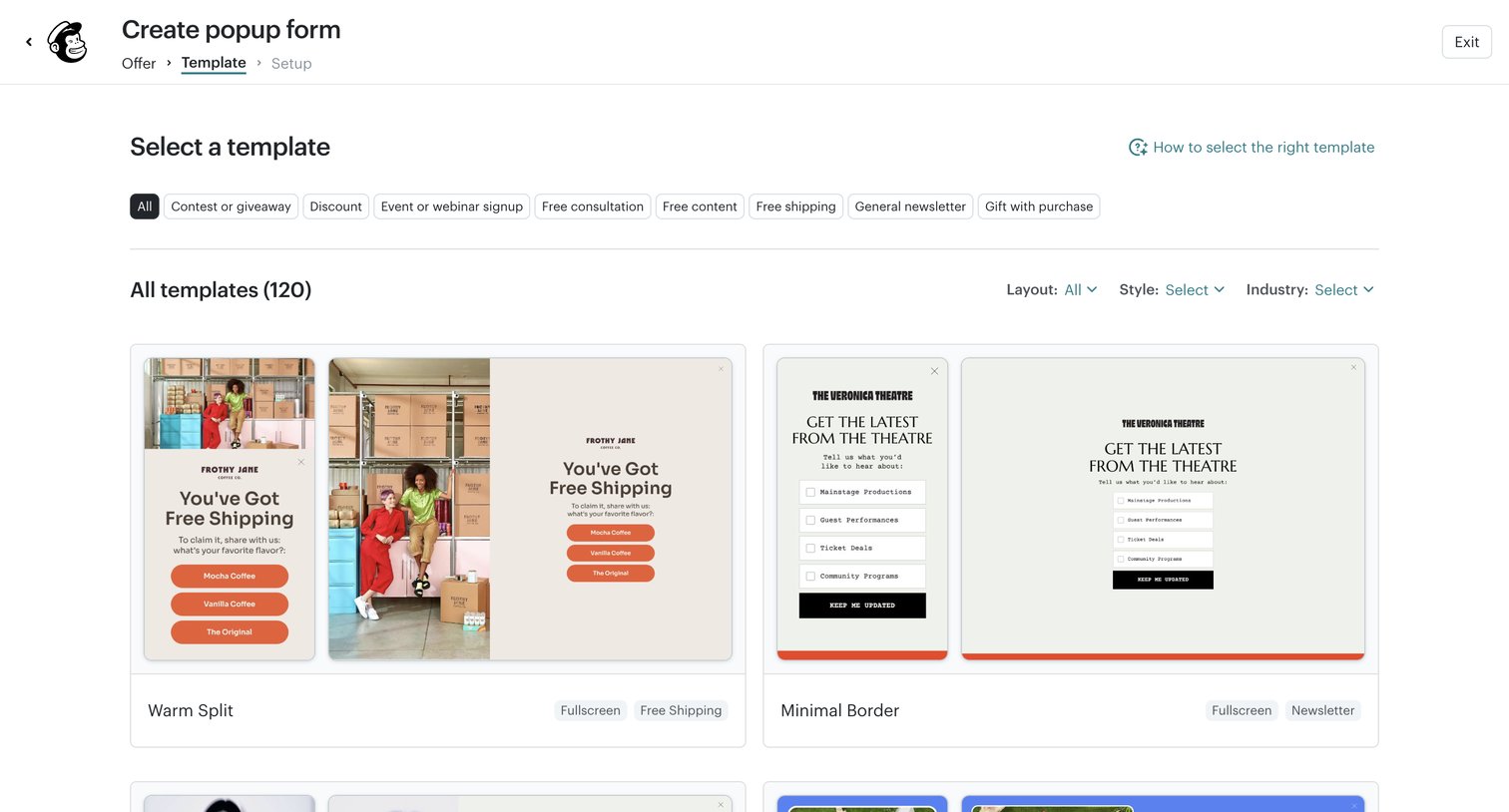Screen dimensions: 1509x812
Task: Click the Free Shipping tag on Warm Split
Action: 681,710
